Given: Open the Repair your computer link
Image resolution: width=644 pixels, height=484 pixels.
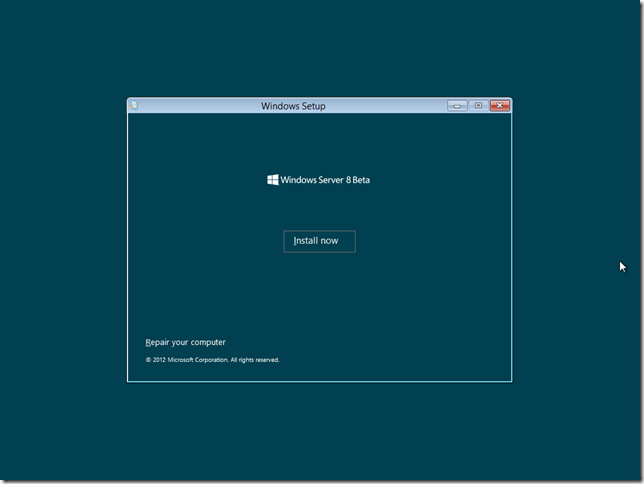Looking at the screenshot, I should [x=185, y=342].
